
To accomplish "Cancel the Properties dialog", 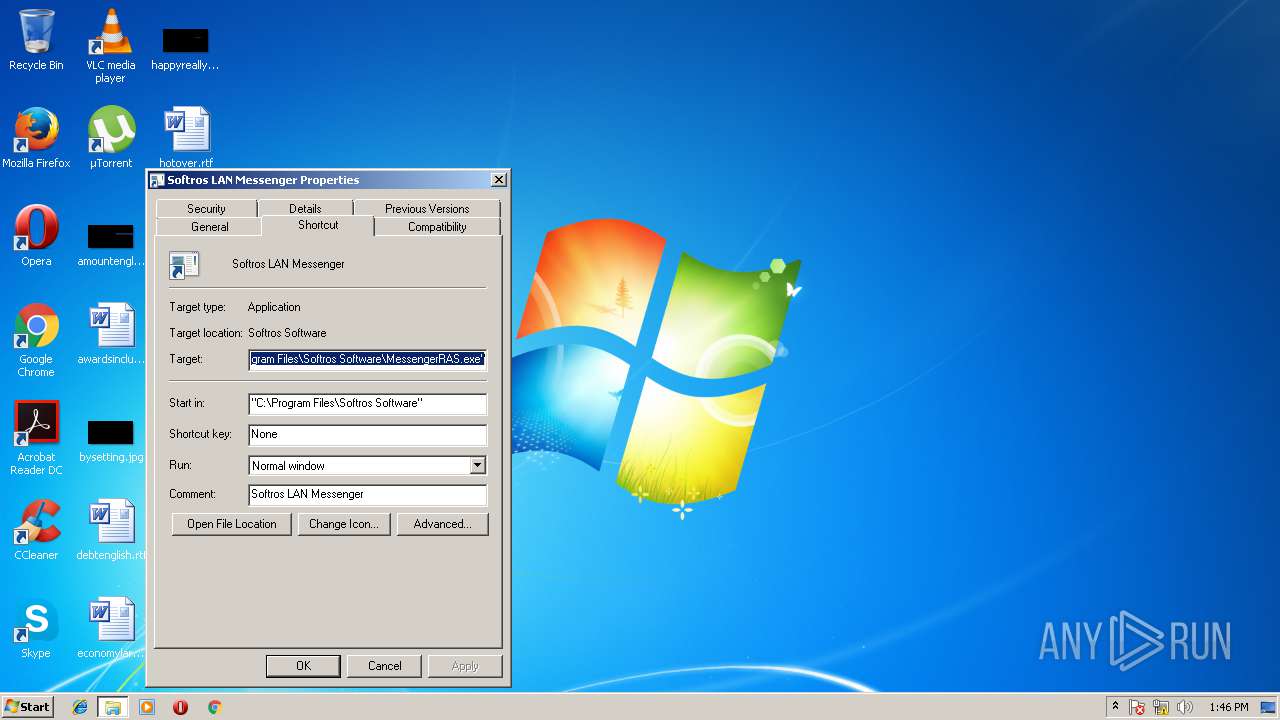I will pyautogui.click(x=385, y=666).
